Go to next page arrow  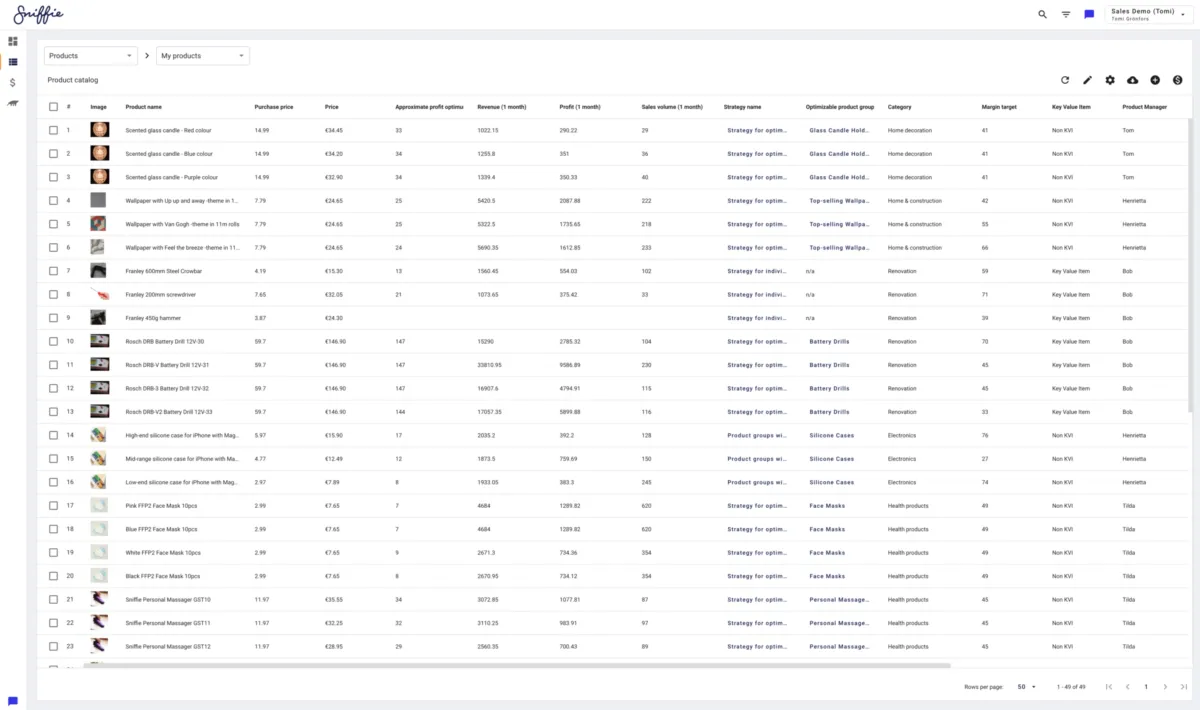pos(1165,687)
